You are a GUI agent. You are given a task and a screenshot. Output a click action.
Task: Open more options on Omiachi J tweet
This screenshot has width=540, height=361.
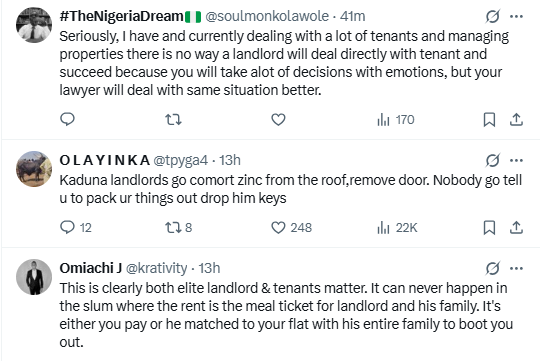point(516,268)
